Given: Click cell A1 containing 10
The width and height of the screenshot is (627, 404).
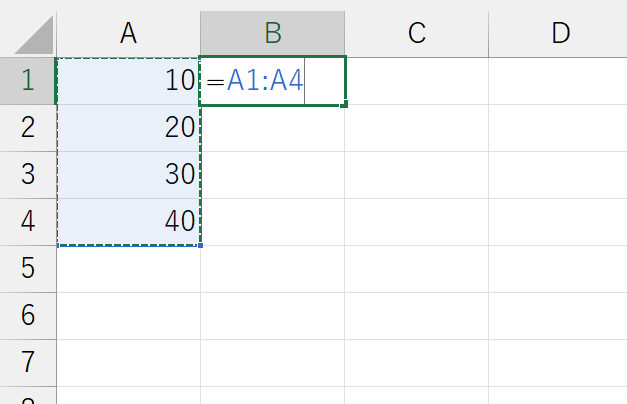Looking at the screenshot, I should tap(128, 81).
